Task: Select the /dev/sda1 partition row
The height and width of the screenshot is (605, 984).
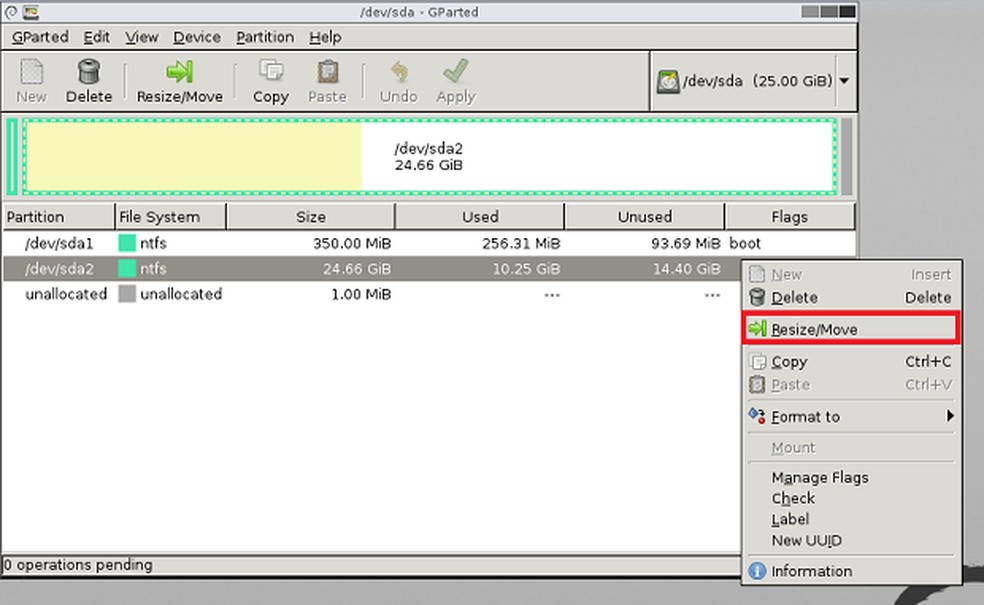Action: tap(429, 243)
